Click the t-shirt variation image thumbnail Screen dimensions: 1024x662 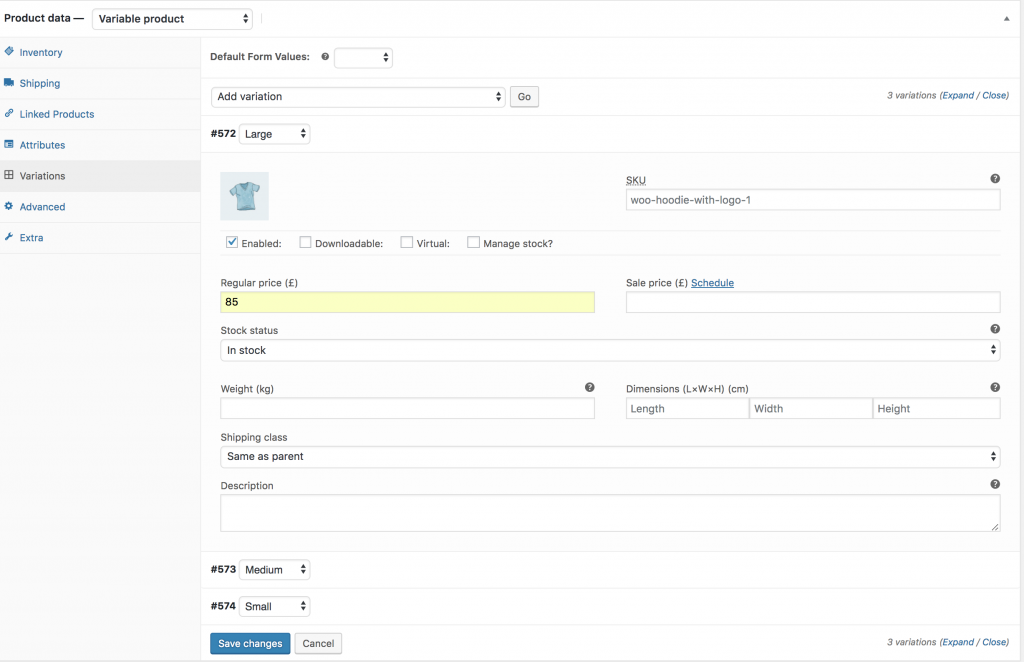click(x=244, y=196)
